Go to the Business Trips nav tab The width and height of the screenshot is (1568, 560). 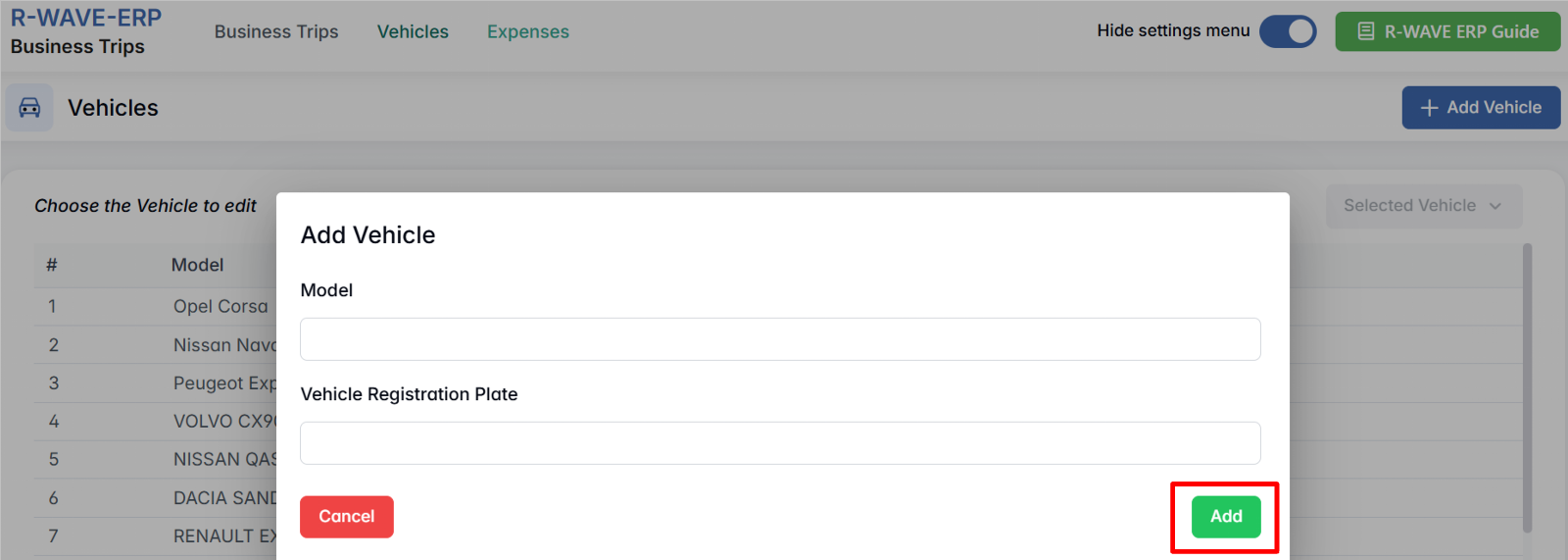tap(276, 31)
